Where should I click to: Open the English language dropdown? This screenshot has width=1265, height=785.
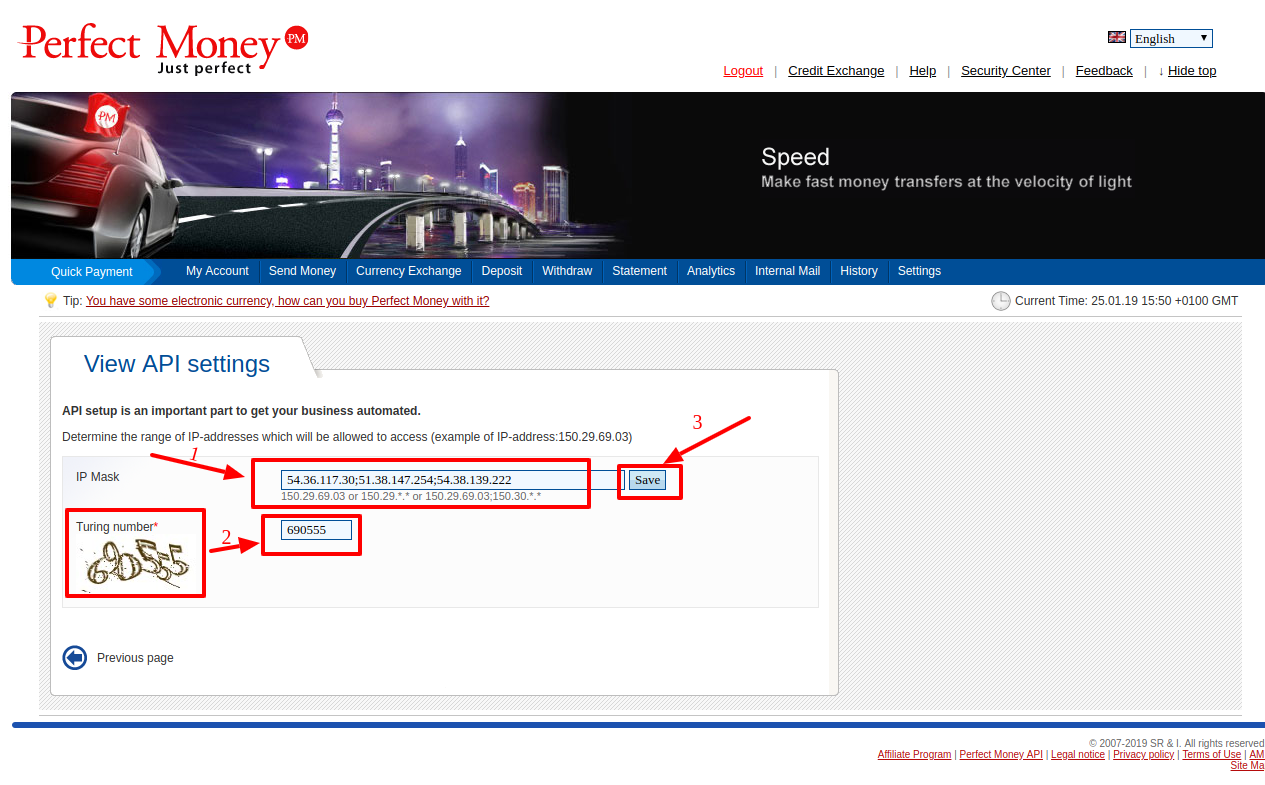point(1171,38)
